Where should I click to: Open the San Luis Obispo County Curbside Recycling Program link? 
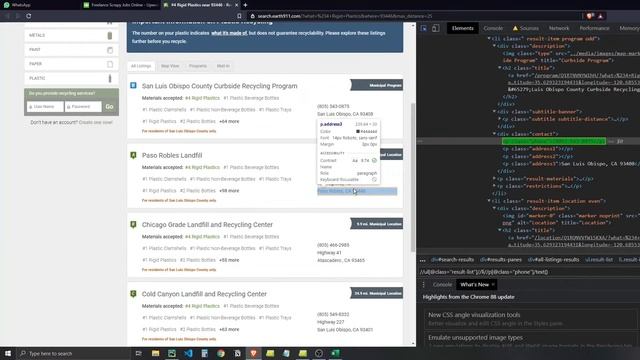220,86
